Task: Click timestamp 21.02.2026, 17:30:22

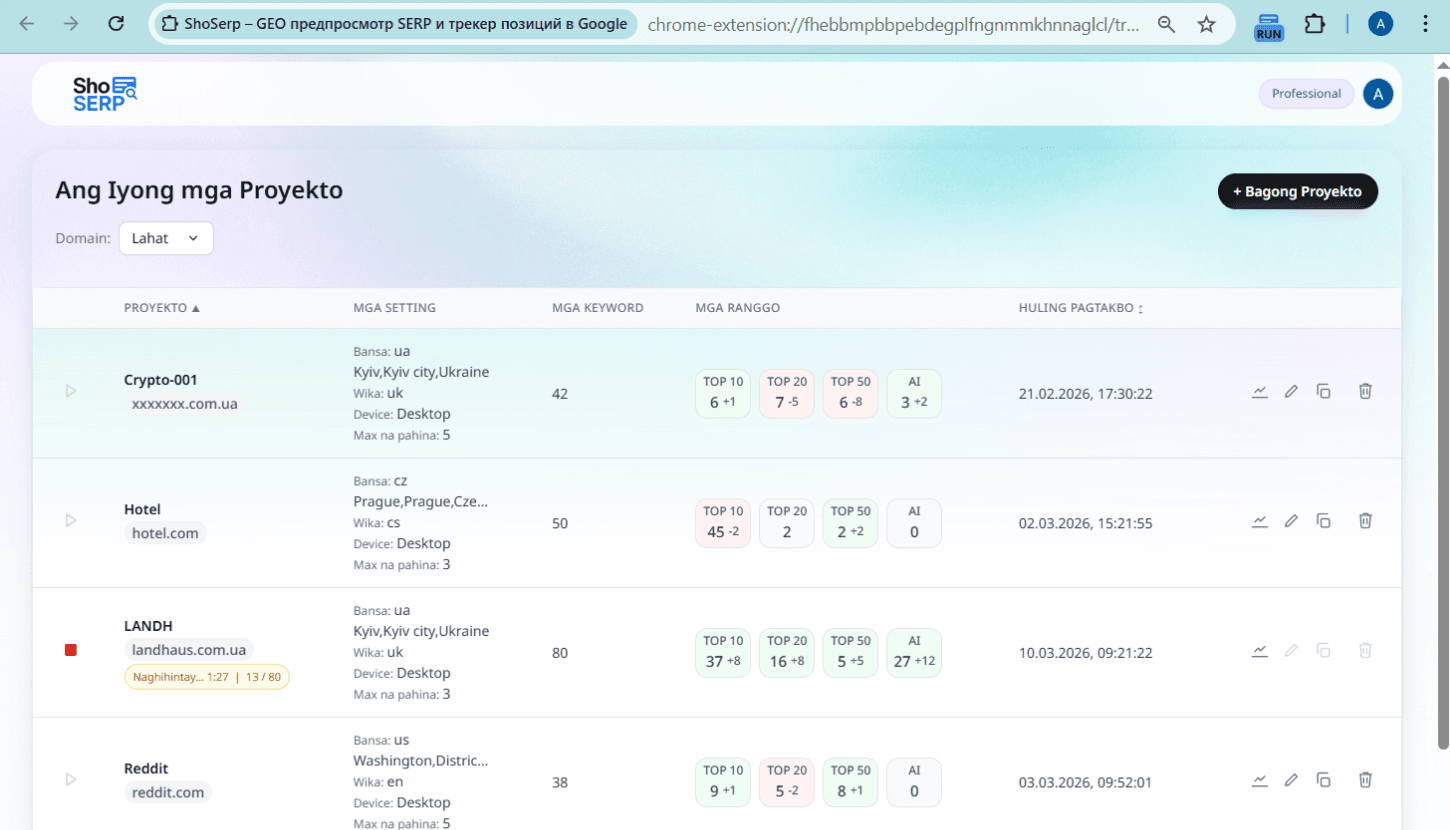Action: [x=1085, y=394]
